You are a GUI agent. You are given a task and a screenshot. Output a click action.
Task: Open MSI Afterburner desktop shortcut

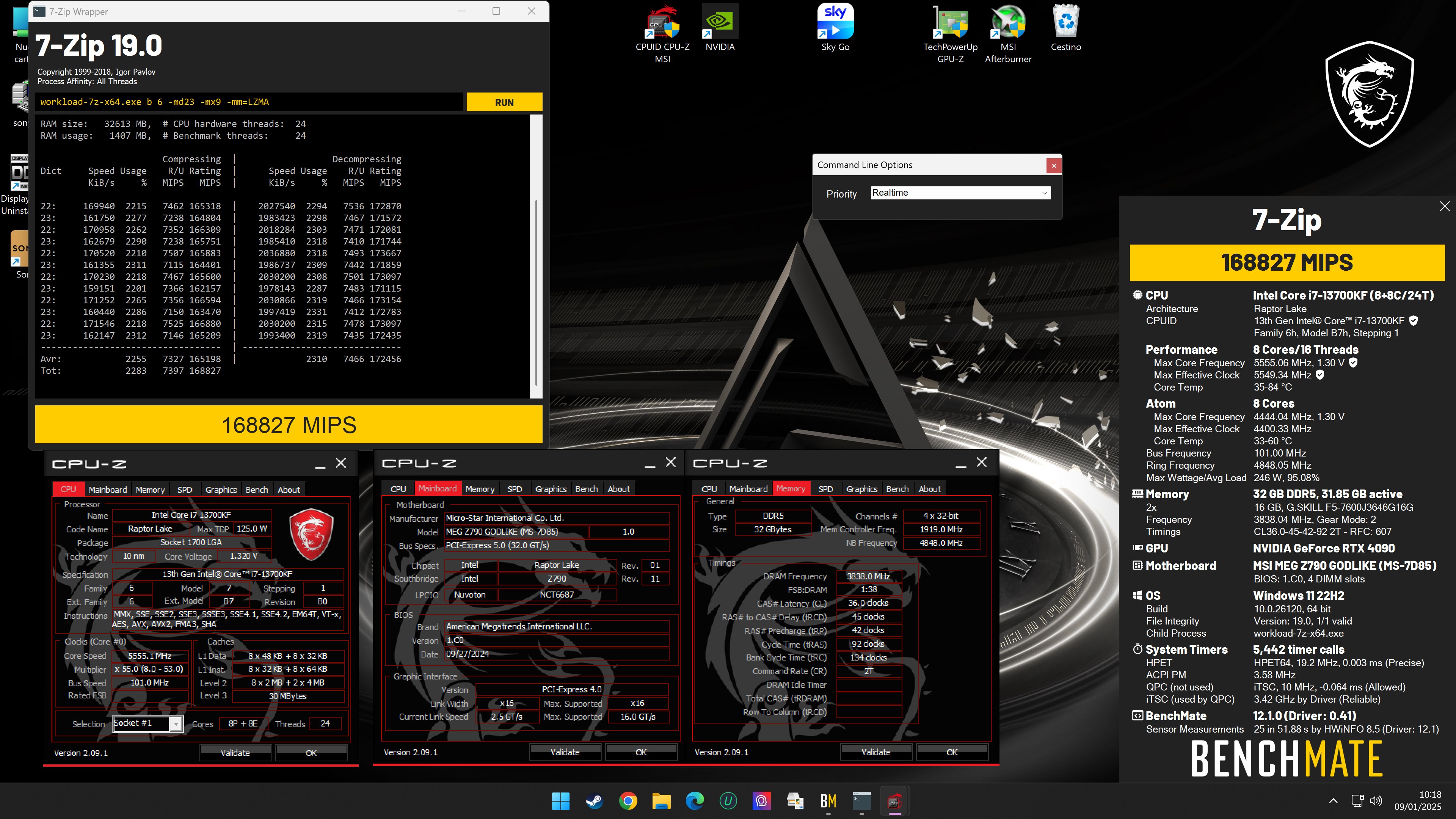(x=1008, y=34)
